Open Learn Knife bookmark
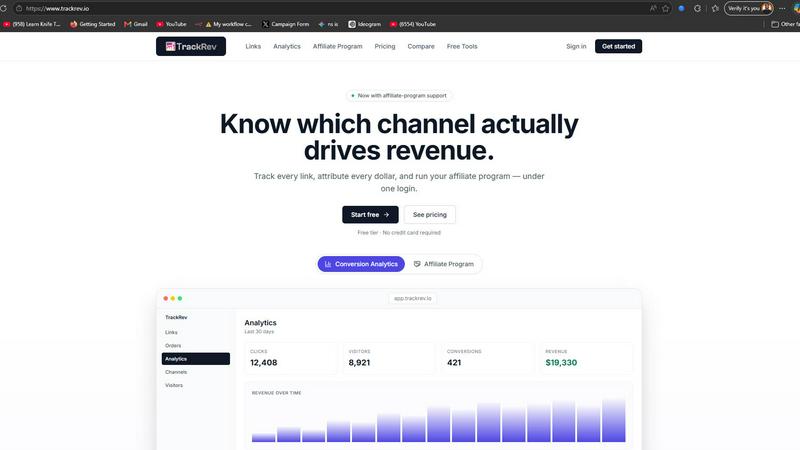The image size is (800, 450). [32, 24]
